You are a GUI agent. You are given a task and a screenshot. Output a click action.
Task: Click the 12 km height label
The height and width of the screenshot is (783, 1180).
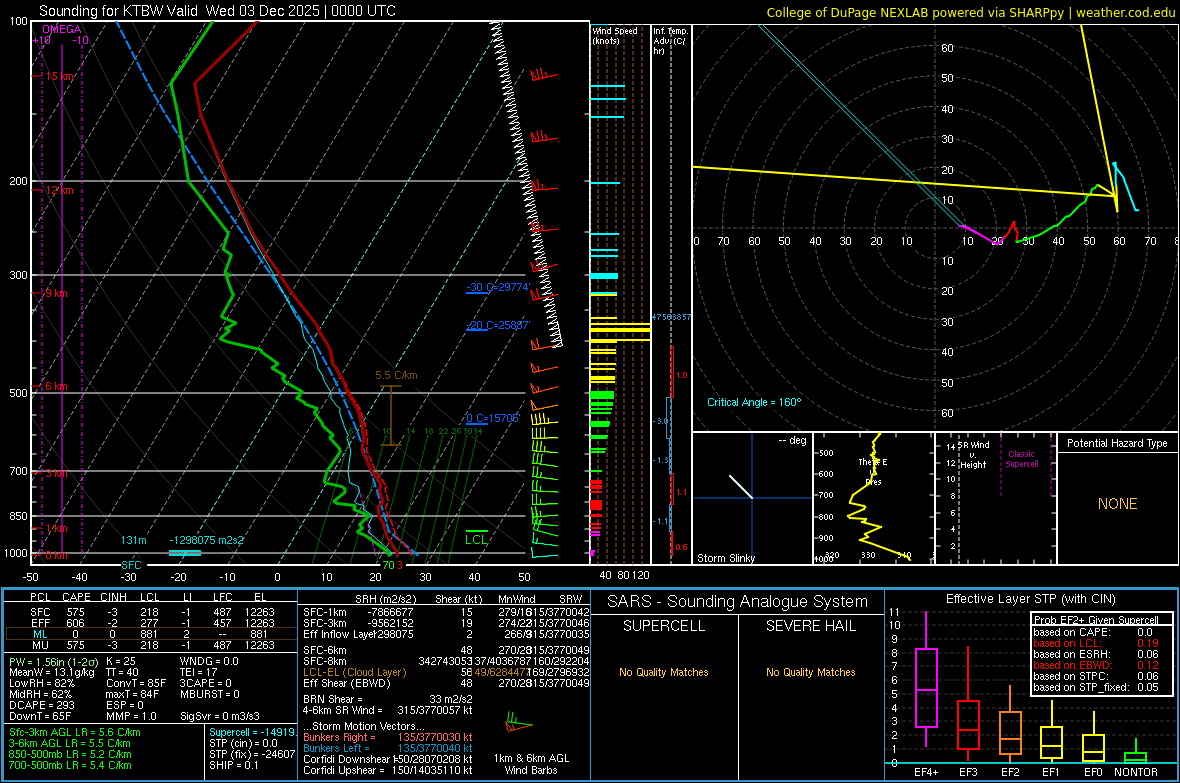tap(59, 190)
